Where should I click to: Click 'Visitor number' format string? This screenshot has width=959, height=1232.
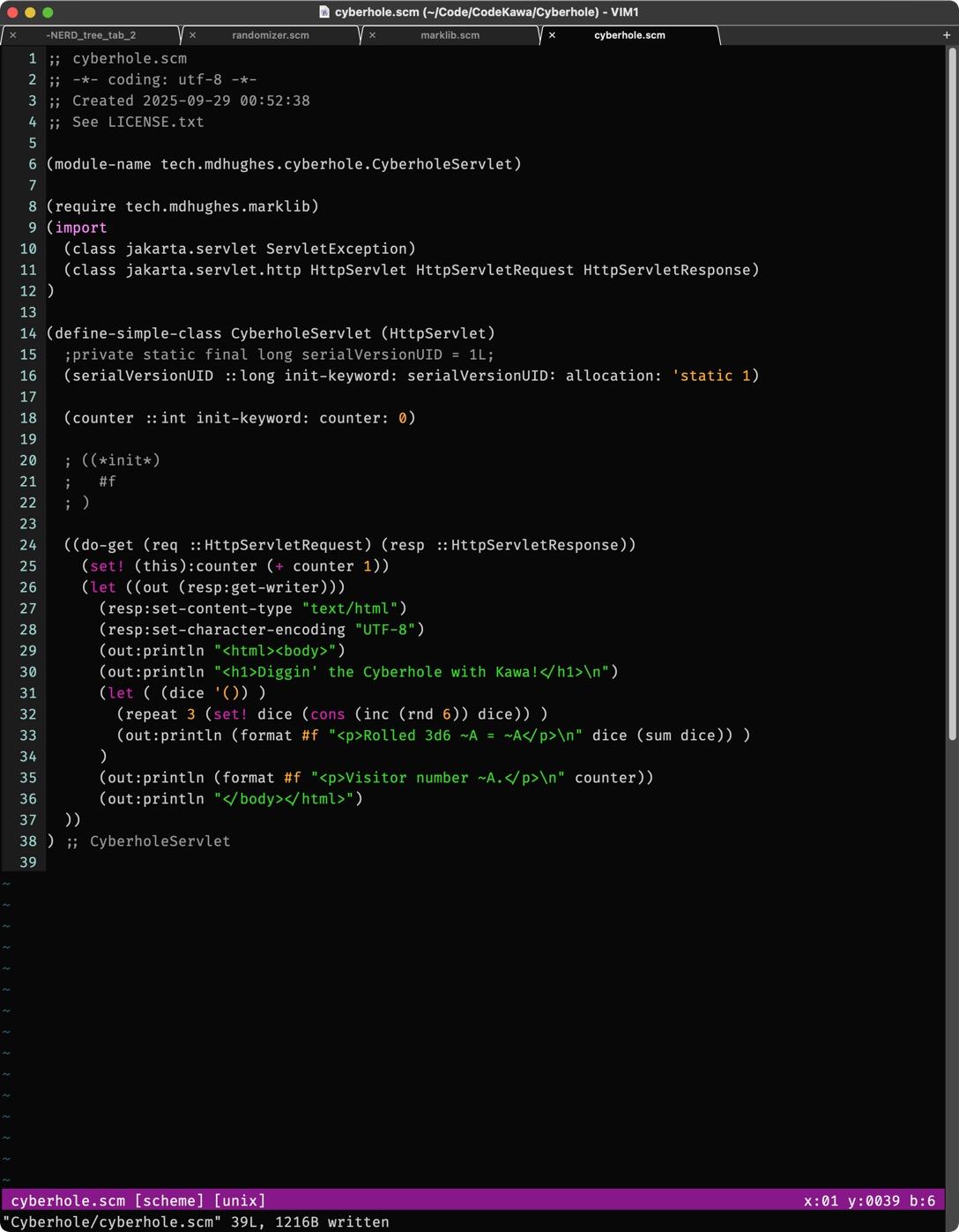click(438, 778)
